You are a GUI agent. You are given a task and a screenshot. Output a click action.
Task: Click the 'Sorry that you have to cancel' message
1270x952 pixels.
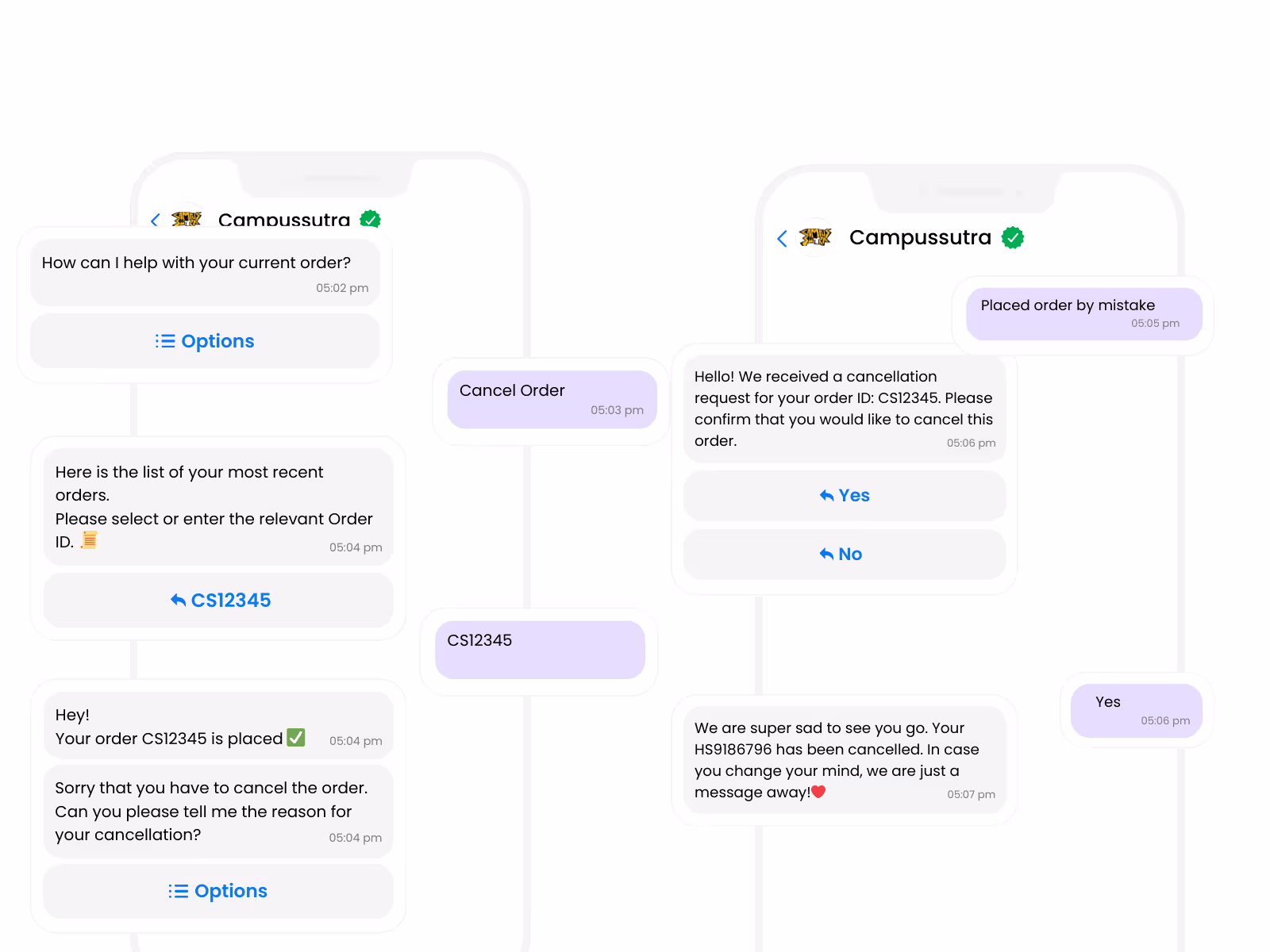218,811
